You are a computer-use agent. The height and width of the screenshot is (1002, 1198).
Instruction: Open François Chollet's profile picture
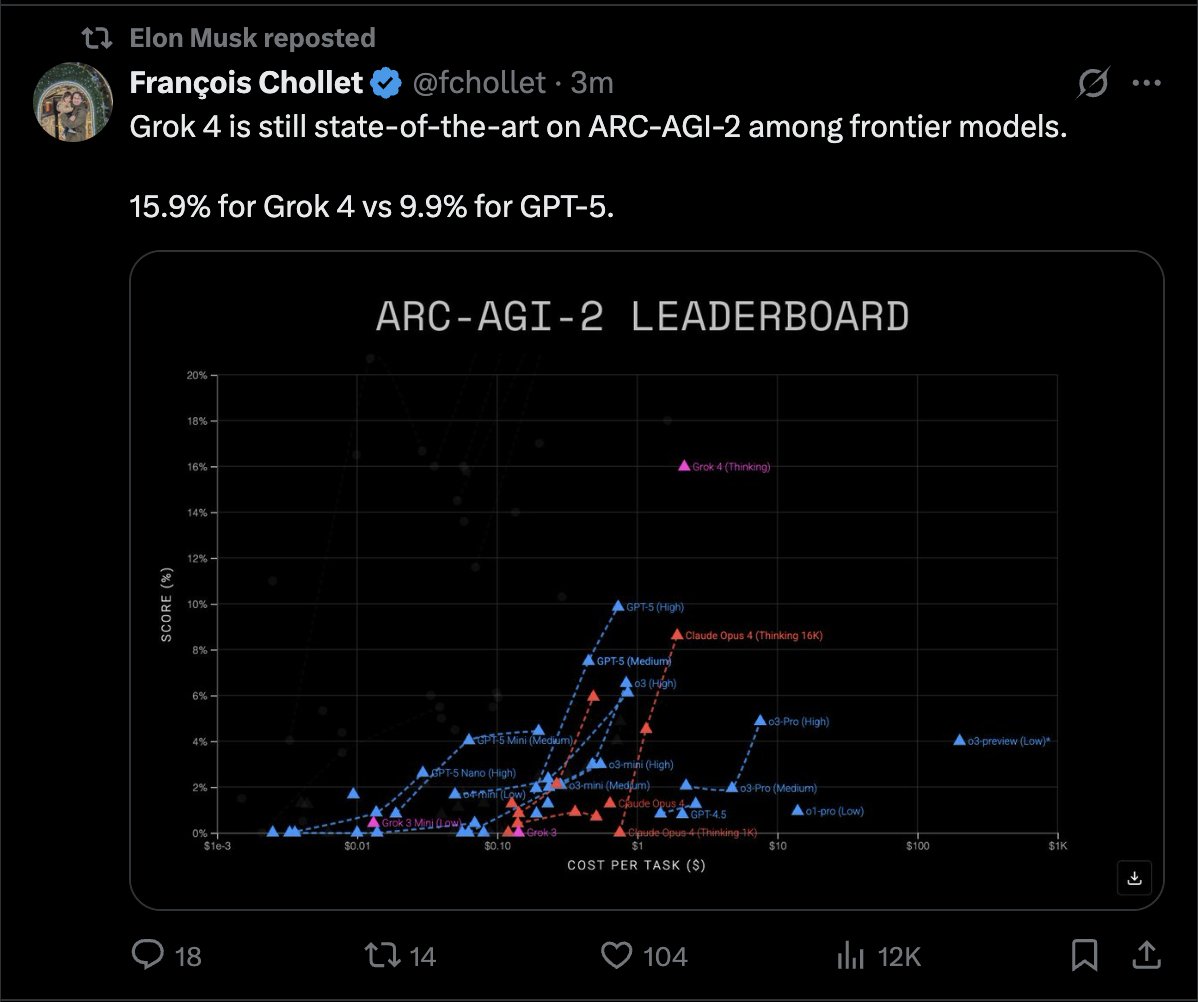pos(73,101)
